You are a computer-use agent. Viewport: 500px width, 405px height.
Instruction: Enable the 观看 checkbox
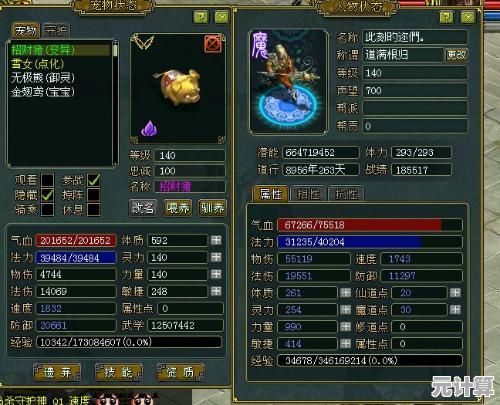[x=47, y=180]
